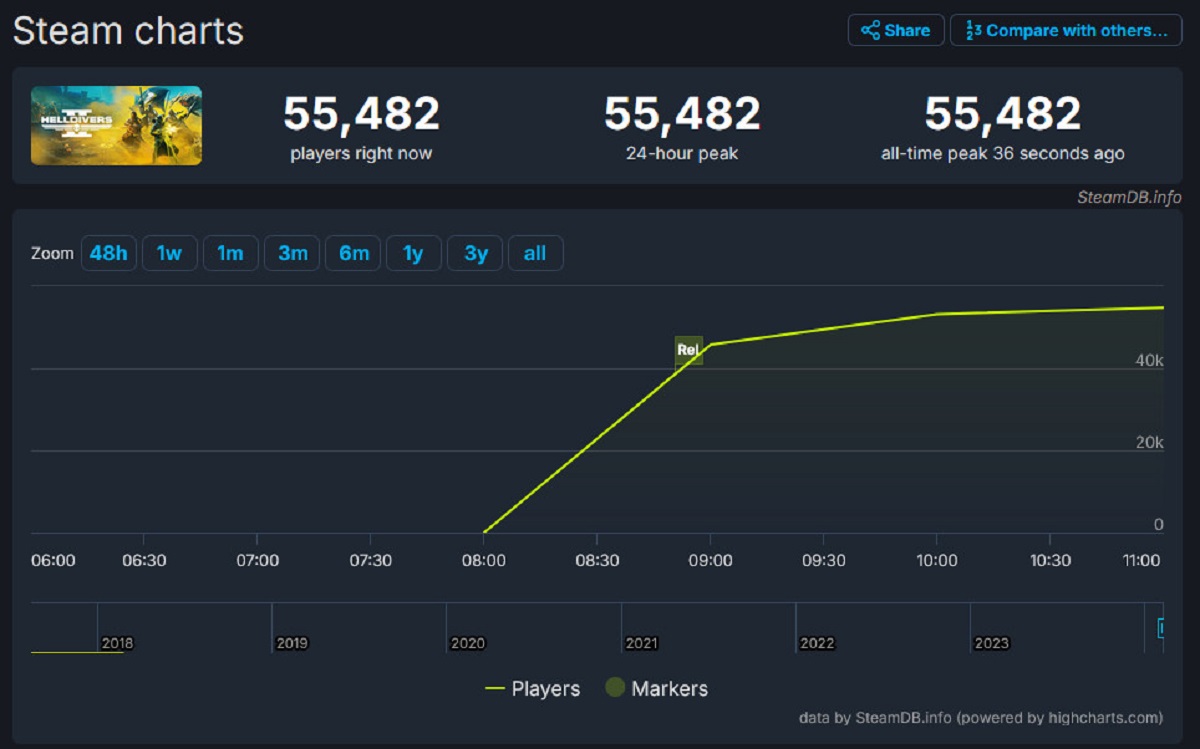
Task: Click the players right now count
Action: tap(361, 114)
